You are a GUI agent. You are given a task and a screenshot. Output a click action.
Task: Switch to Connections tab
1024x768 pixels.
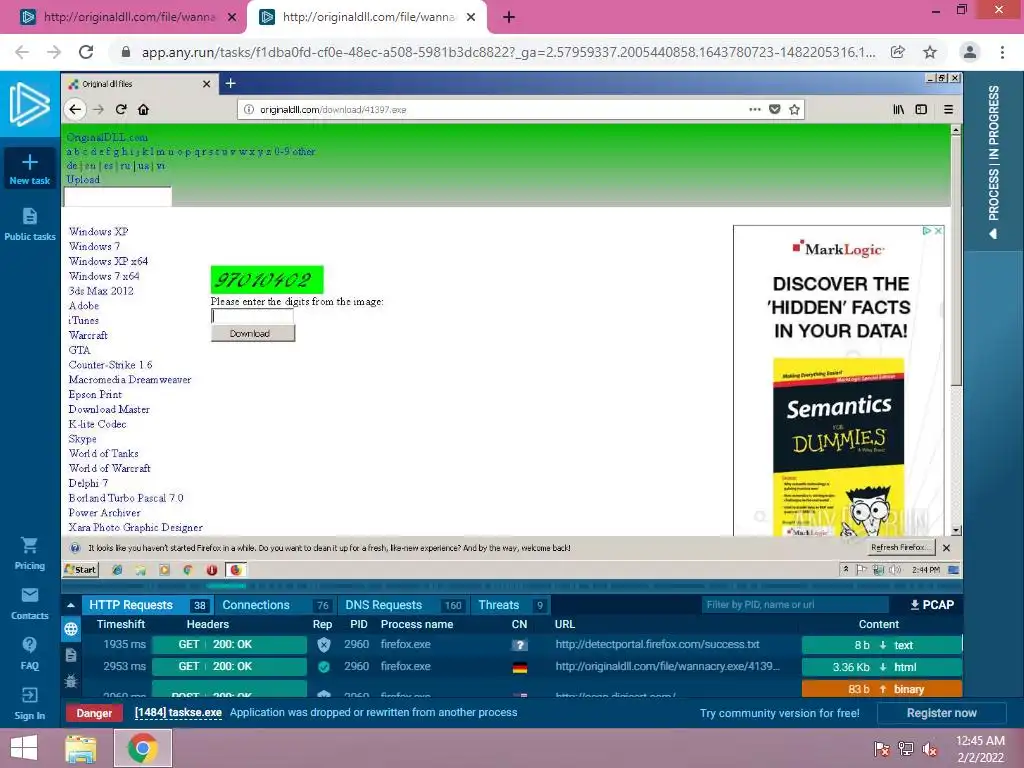tap(274, 605)
